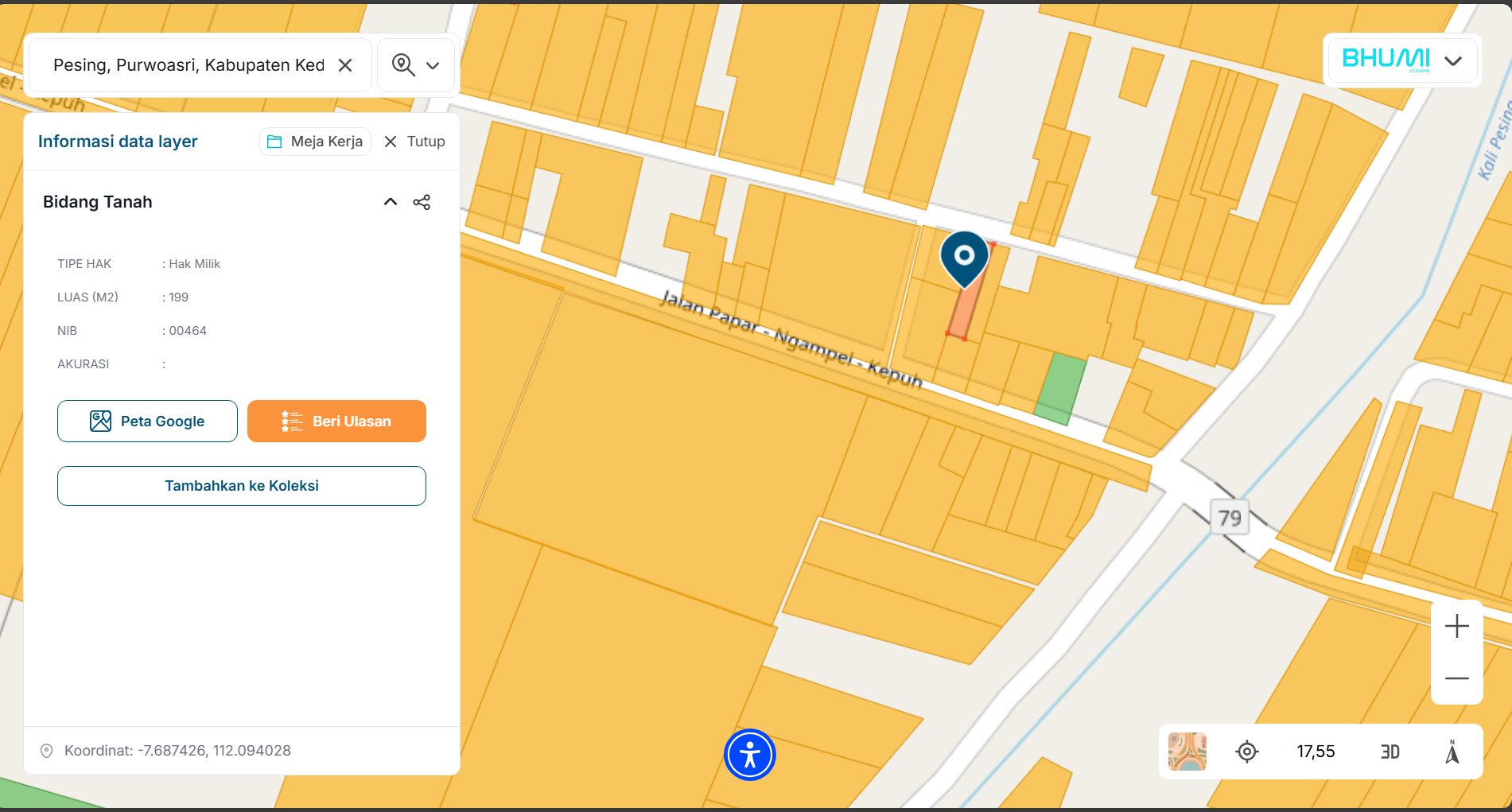Open the BHUMI menu dropdown
The image size is (1512, 812).
[1452, 60]
